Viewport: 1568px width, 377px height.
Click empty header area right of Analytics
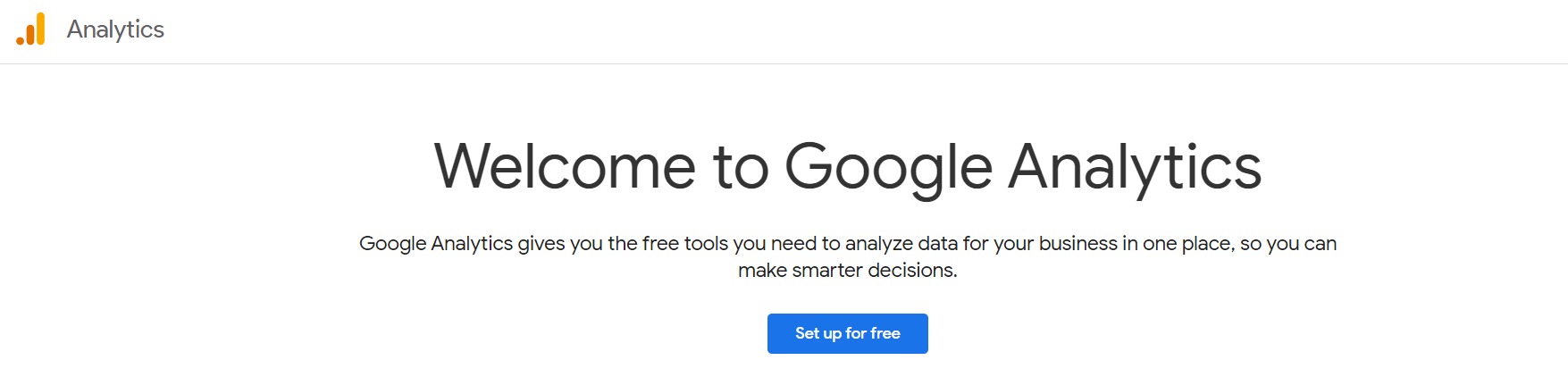click(858, 31)
